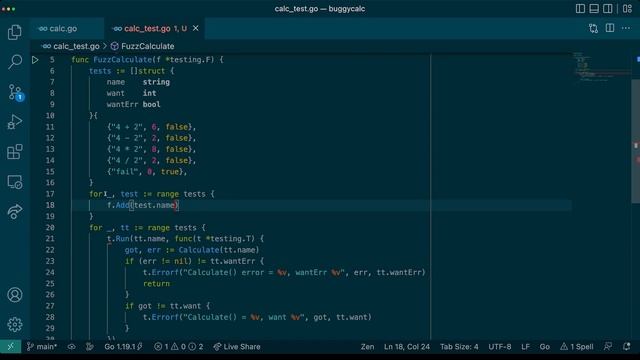Click the return keyword on line 25

156,283
